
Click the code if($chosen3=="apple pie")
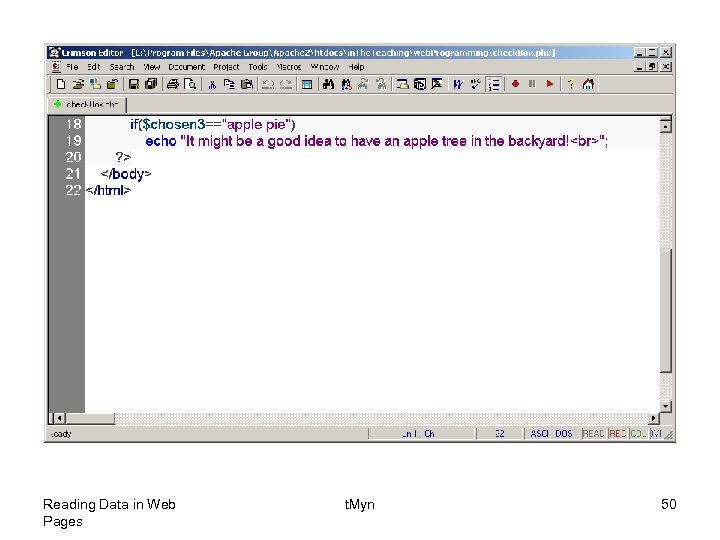[213, 124]
